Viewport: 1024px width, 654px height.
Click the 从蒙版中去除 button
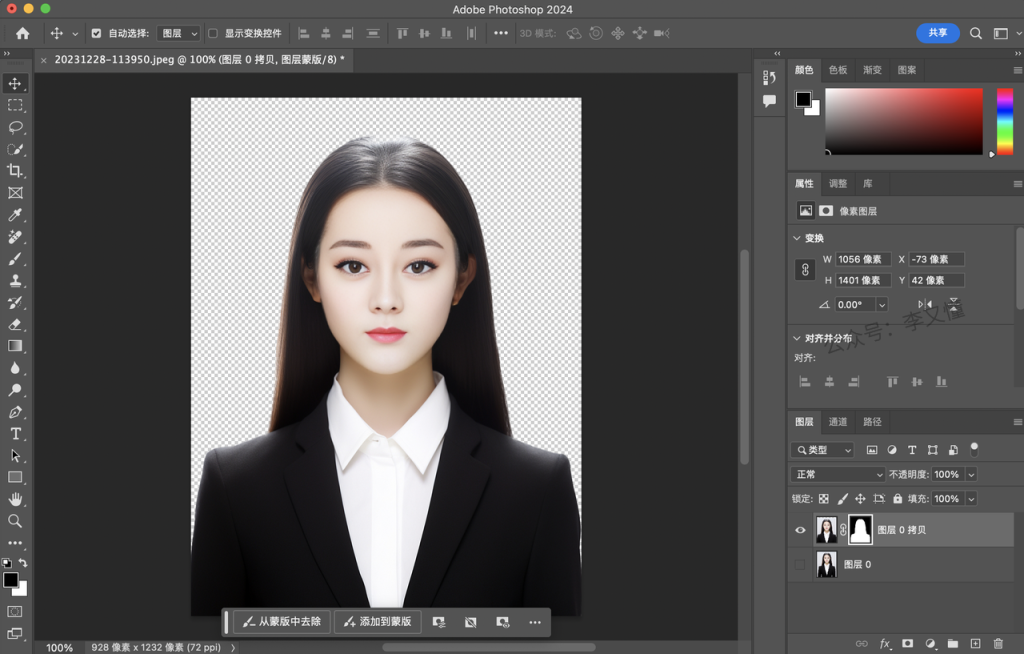click(x=282, y=622)
